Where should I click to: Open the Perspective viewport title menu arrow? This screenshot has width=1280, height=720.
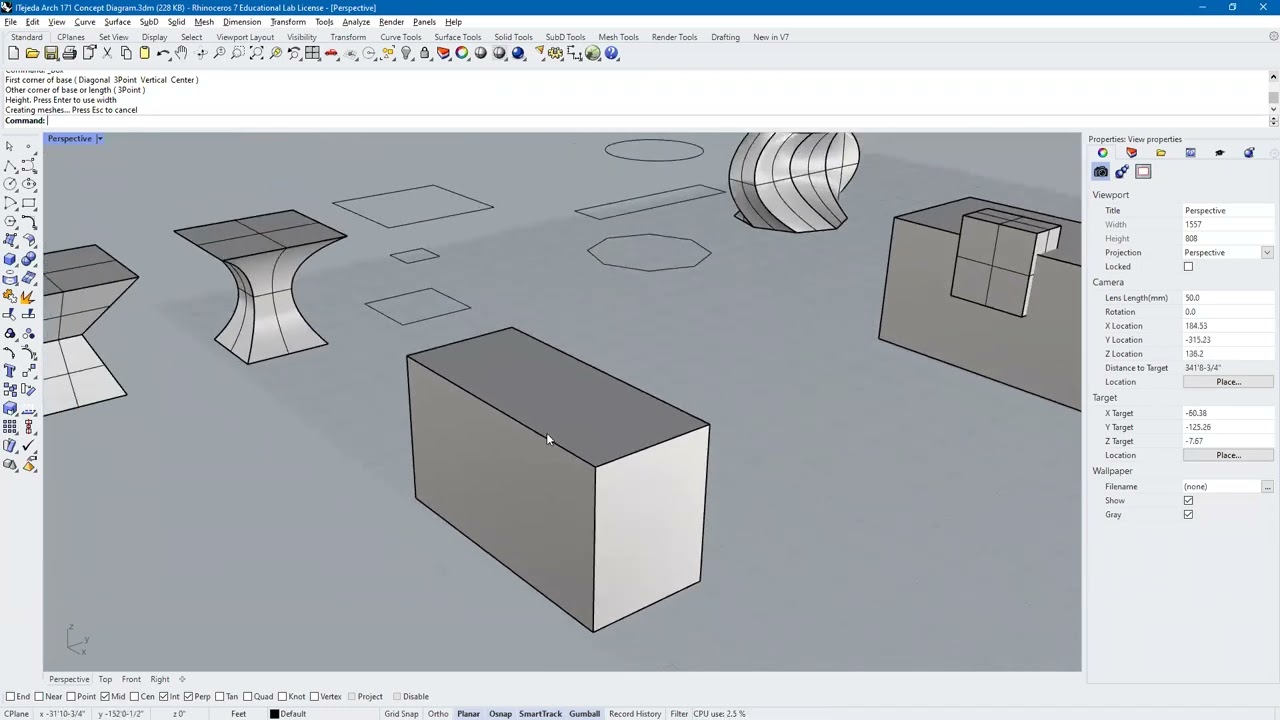(100, 139)
